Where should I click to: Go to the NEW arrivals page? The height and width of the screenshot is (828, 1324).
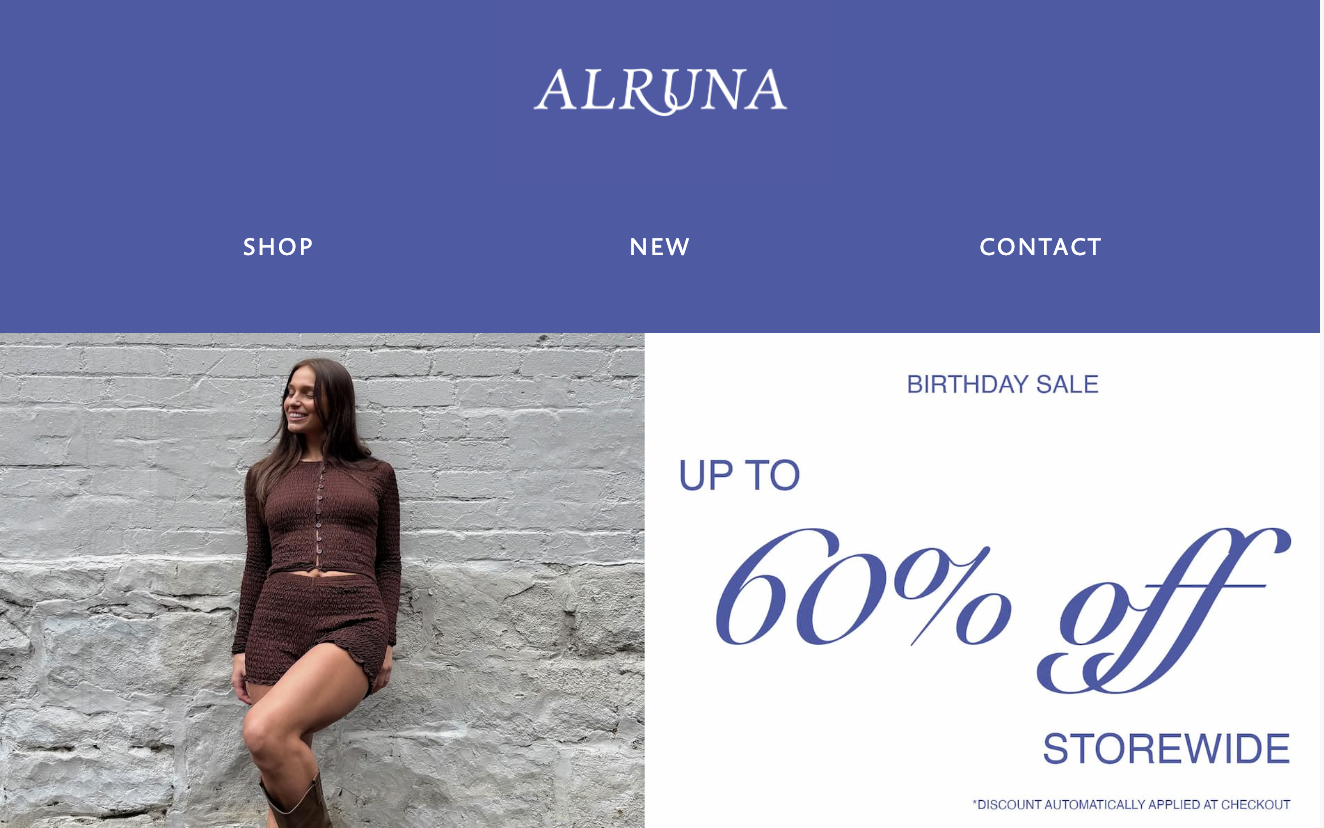point(660,247)
